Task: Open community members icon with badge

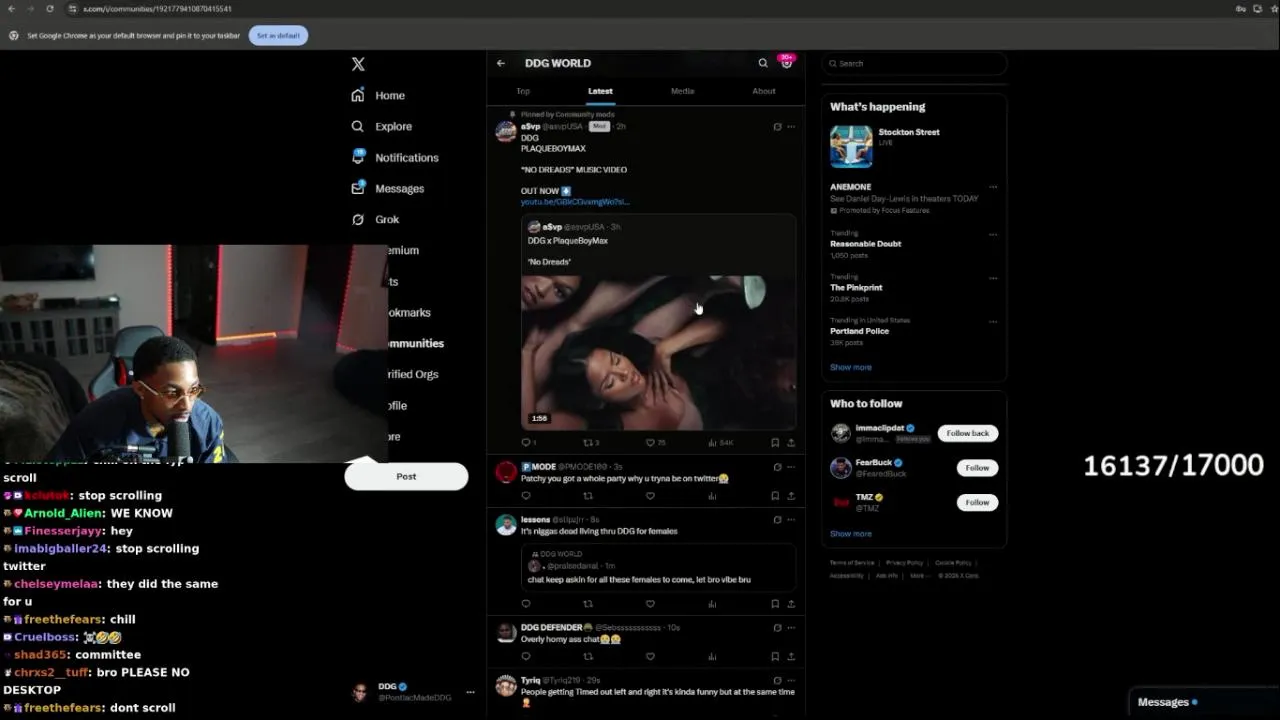Action: click(x=787, y=62)
